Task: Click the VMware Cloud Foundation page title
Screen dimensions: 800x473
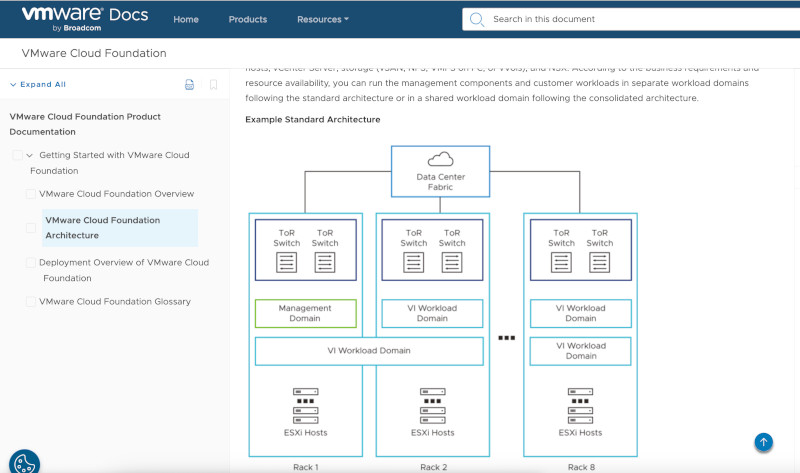Action: (x=94, y=53)
